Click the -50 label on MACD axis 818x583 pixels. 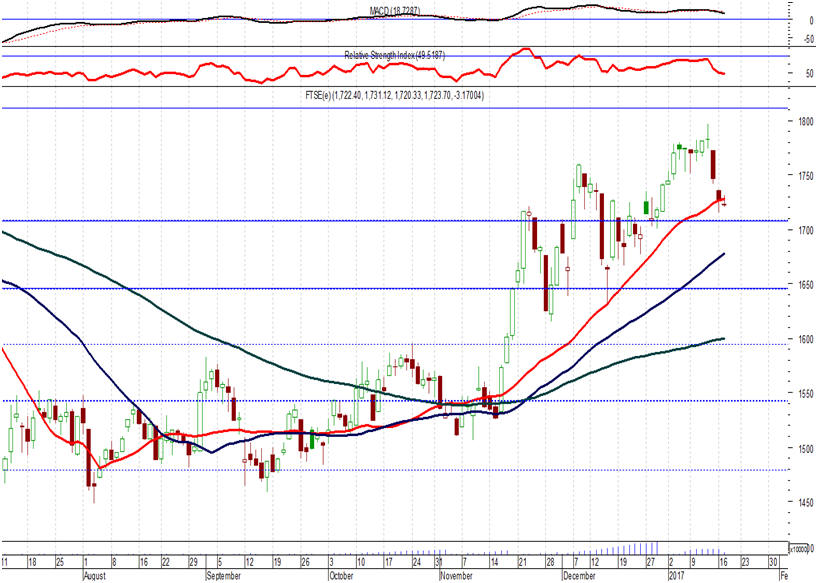808,39
